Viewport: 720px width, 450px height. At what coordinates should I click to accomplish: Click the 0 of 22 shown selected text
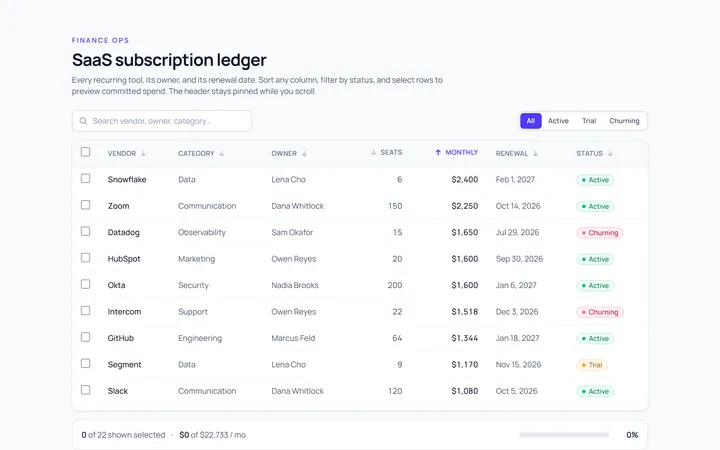click(123, 435)
